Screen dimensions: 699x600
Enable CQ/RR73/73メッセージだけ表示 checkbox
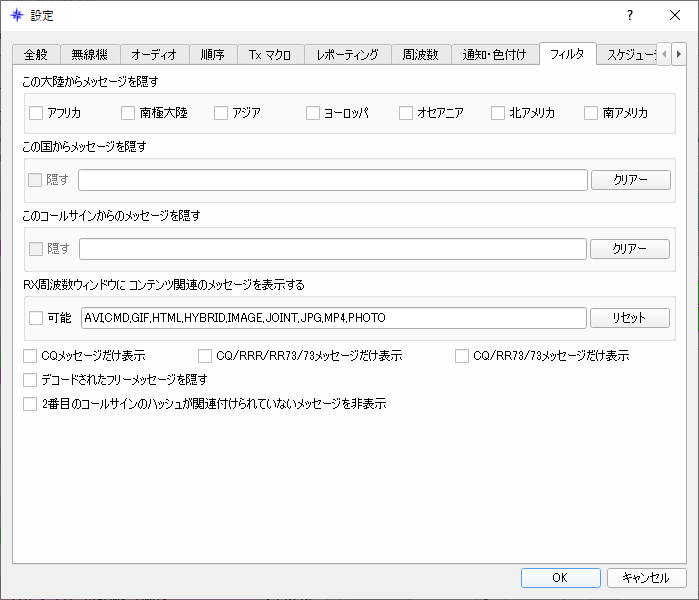462,356
